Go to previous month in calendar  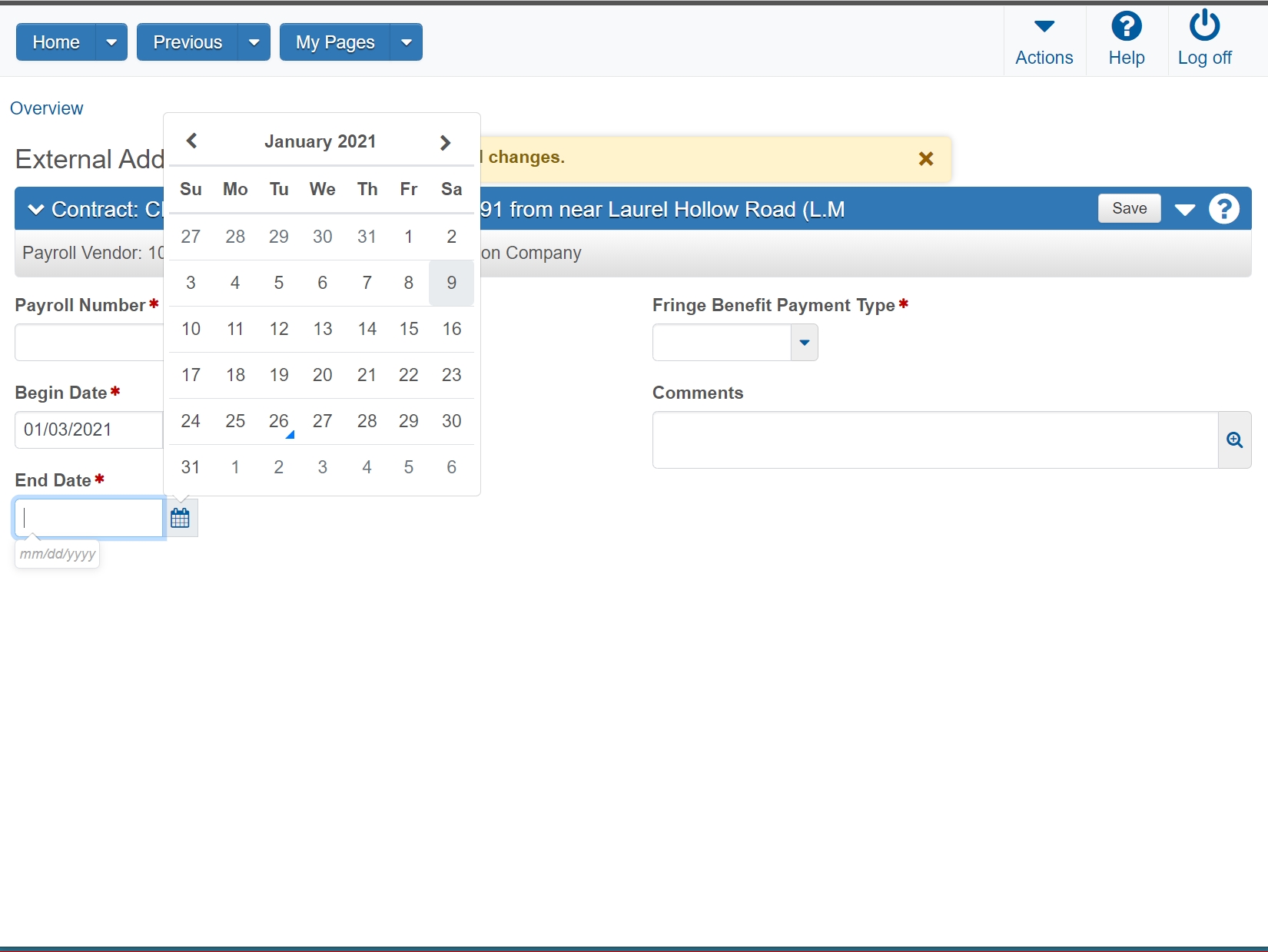192,141
